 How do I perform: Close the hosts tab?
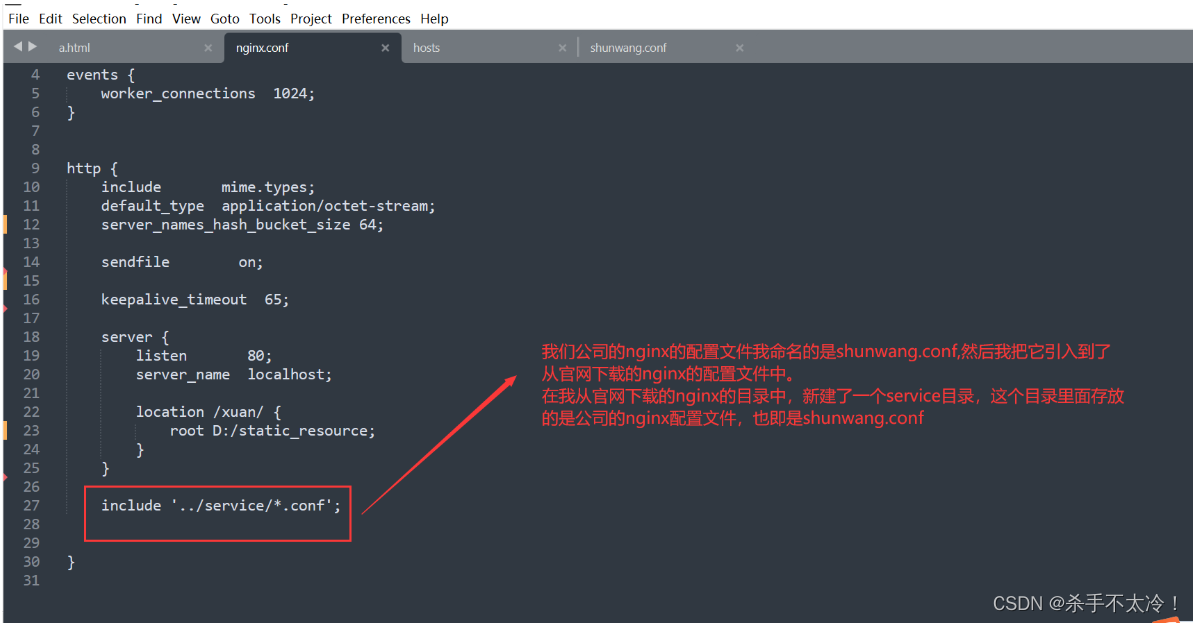(562, 48)
